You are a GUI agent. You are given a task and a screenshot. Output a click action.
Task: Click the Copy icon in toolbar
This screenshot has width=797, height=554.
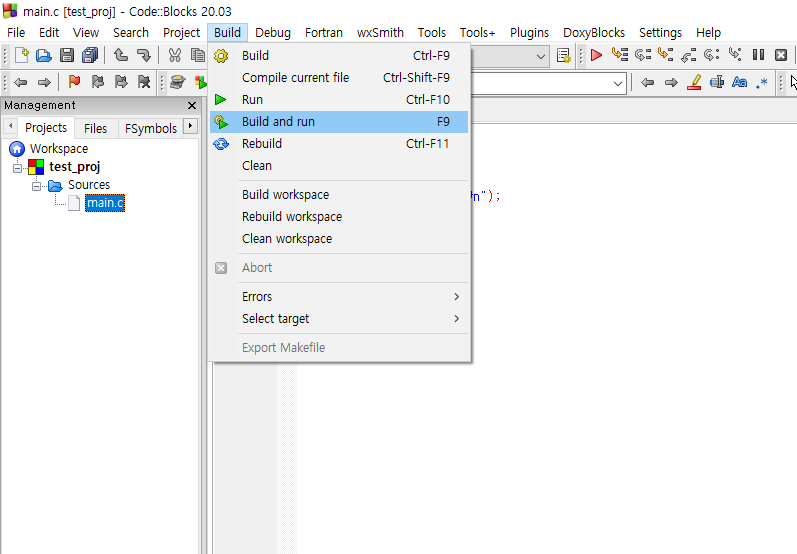pyautogui.click(x=197, y=55)
